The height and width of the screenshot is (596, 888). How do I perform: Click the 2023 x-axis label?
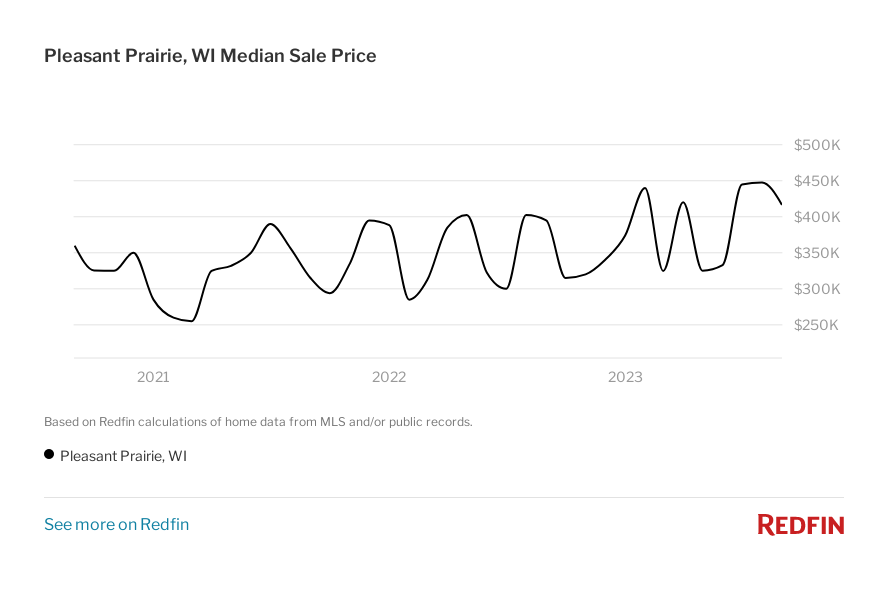[625, 377]
